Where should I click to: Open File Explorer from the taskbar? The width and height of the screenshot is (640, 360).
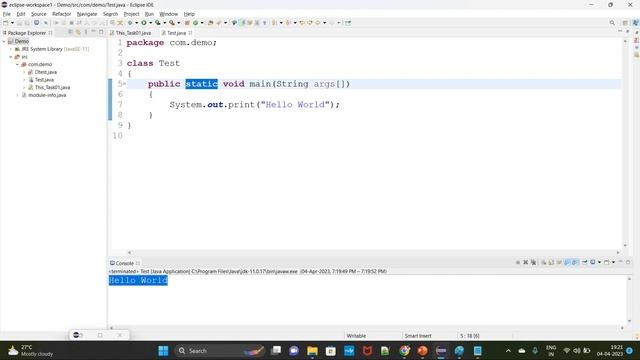coord(312,351)
